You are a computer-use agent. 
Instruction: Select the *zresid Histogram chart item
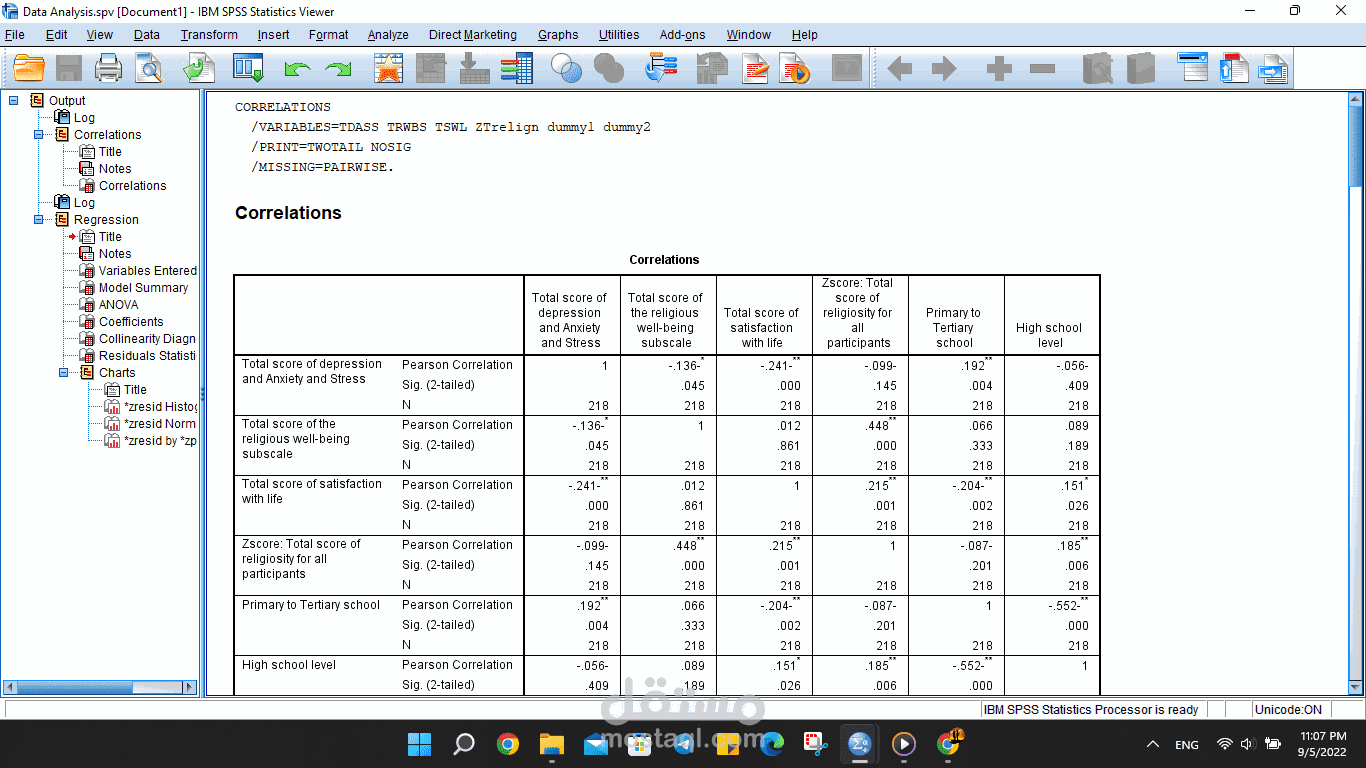coord(160,406)
